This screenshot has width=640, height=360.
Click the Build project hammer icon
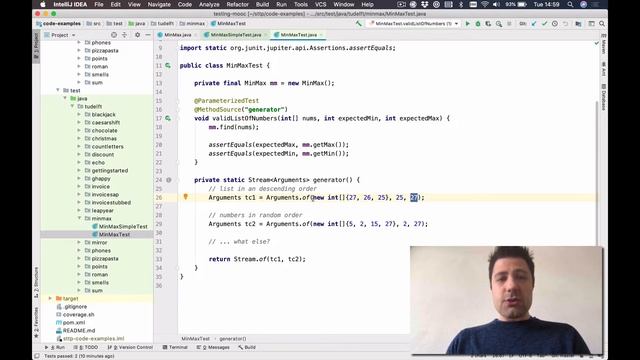click(358, 24)
